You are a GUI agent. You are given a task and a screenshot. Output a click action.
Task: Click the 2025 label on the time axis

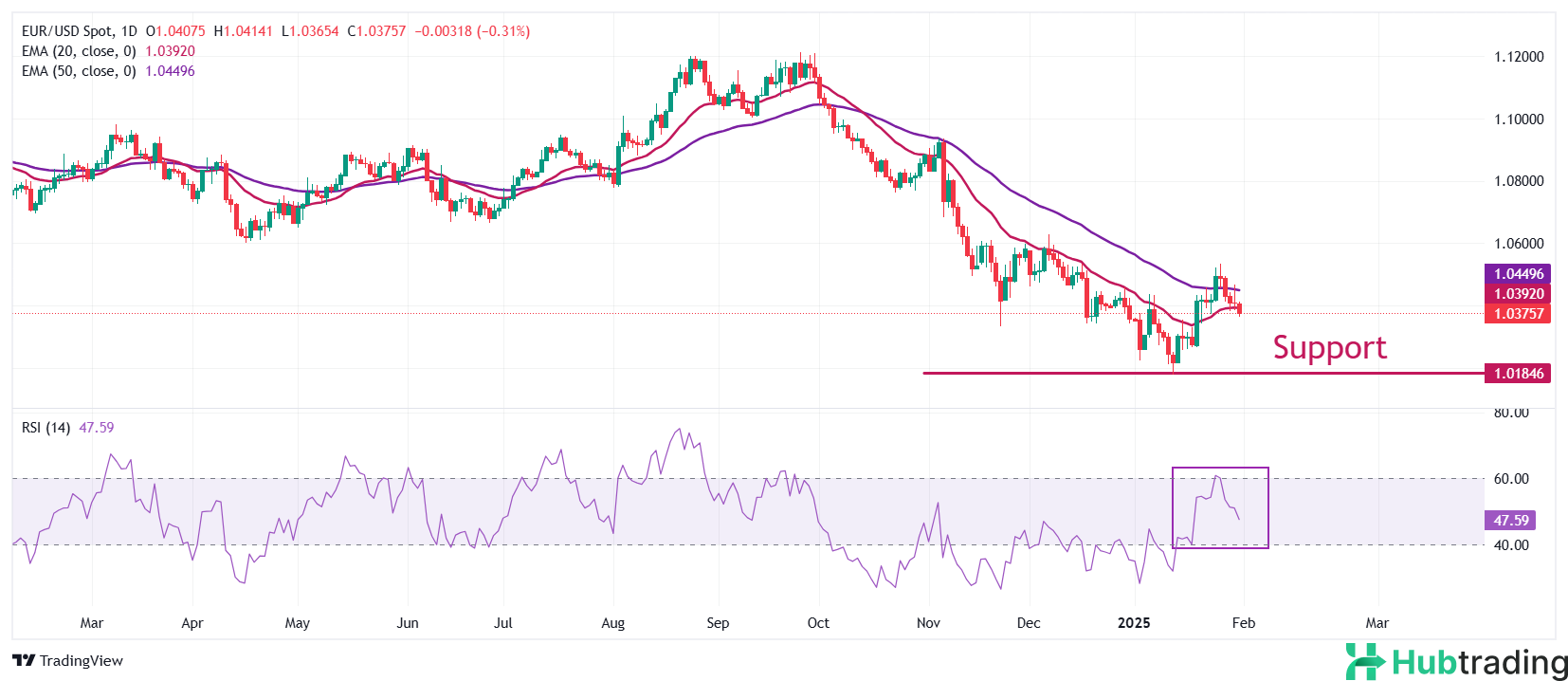click(x=1134, y=623)
